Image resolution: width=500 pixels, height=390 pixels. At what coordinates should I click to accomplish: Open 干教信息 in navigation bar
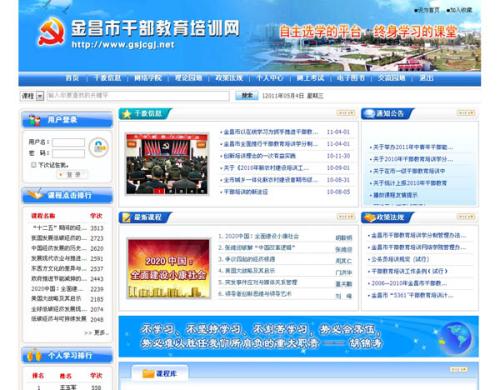[x=107, y=78]
